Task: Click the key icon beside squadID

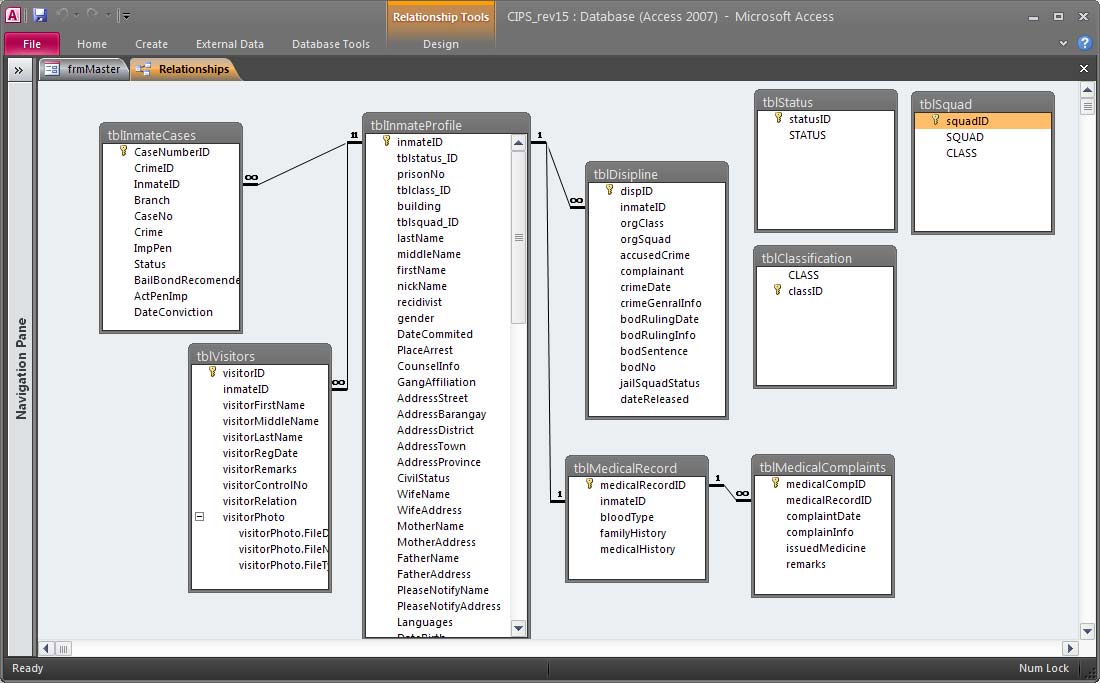Action: 935,121
